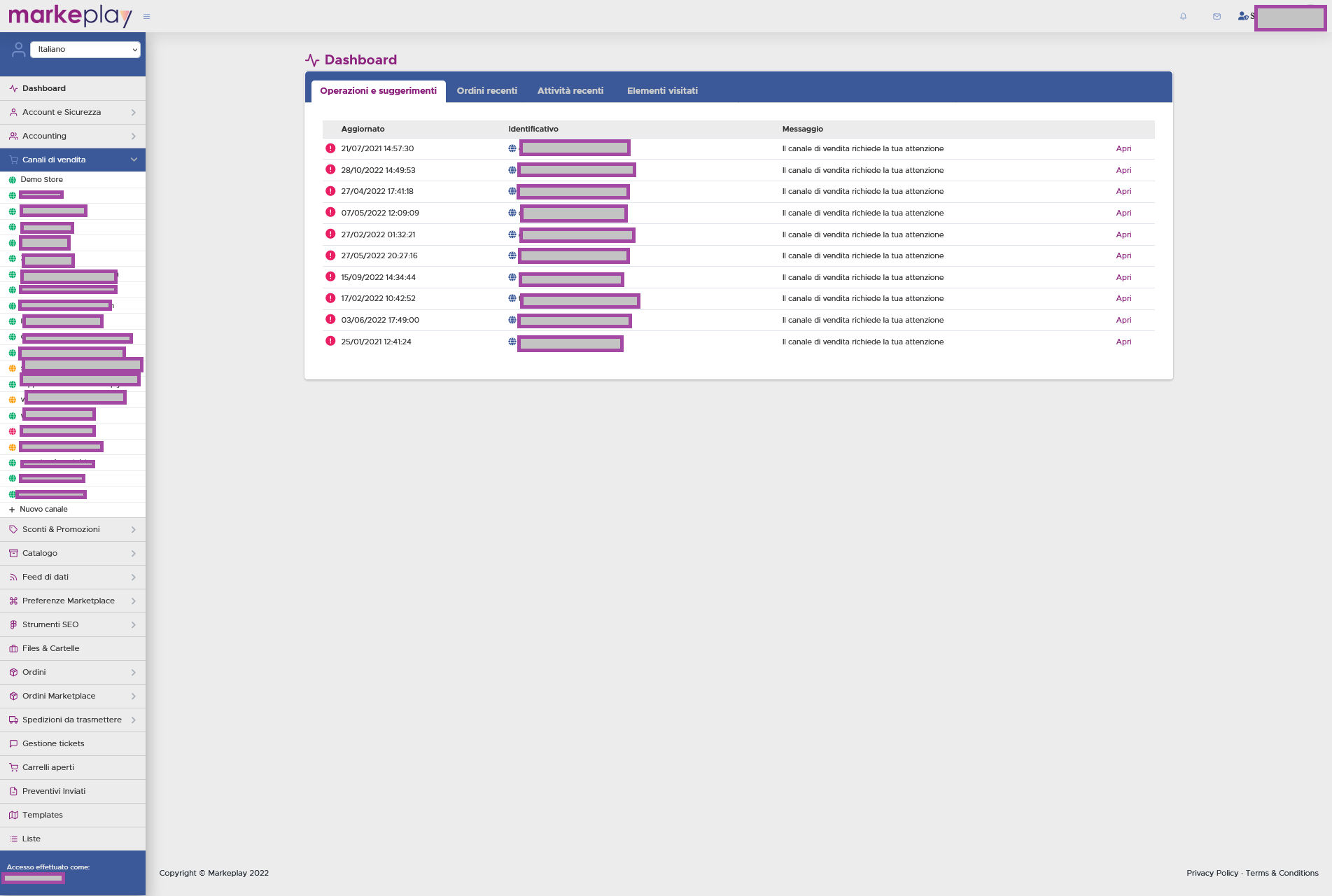This screenshot has height=896, width=1332.
Task: Click Nuovo canale to add a channel
Action: coord(42,509)
